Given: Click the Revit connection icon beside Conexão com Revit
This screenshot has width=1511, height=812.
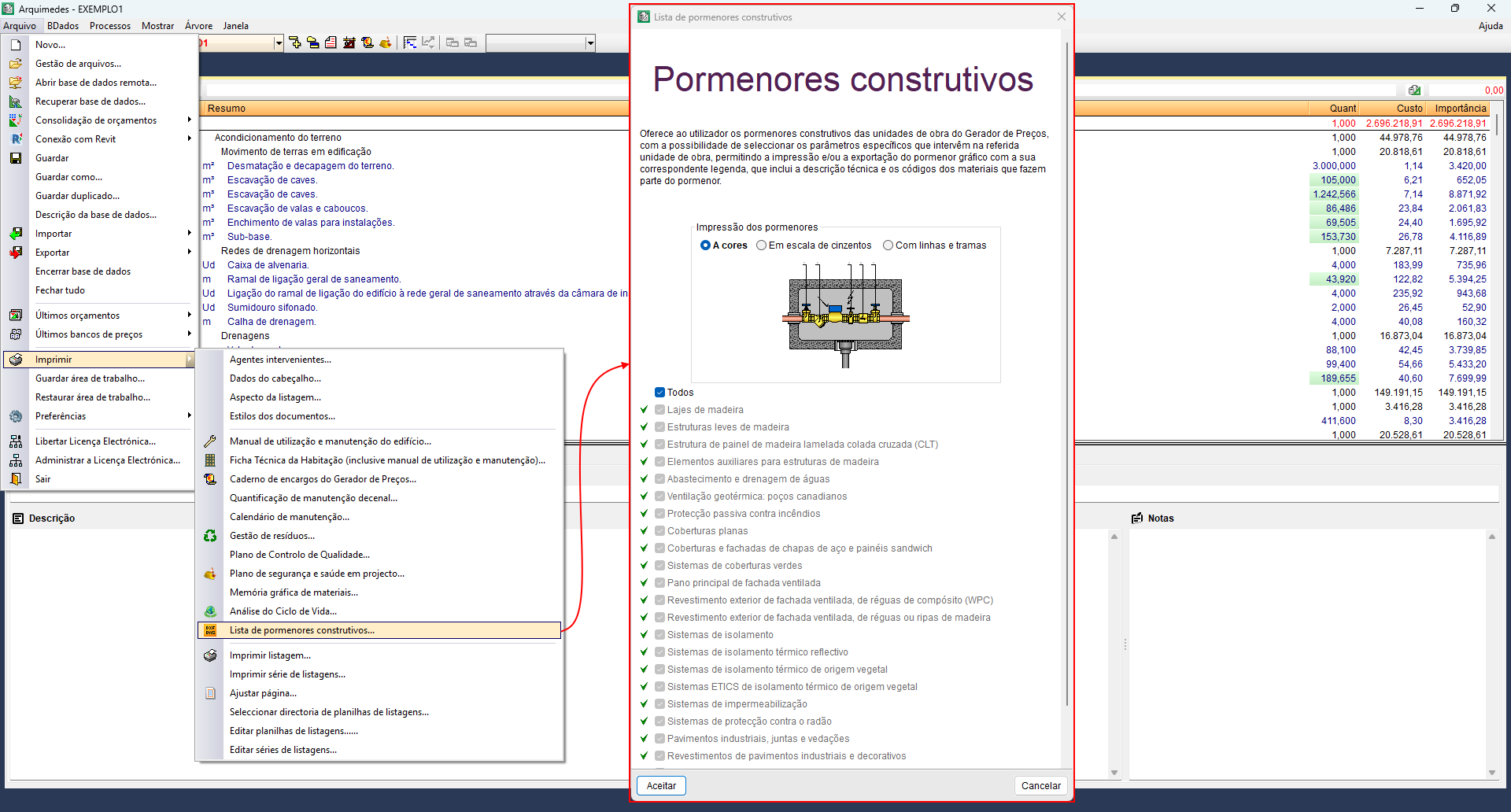Looking at the screenshot, I should pos(15,138).
